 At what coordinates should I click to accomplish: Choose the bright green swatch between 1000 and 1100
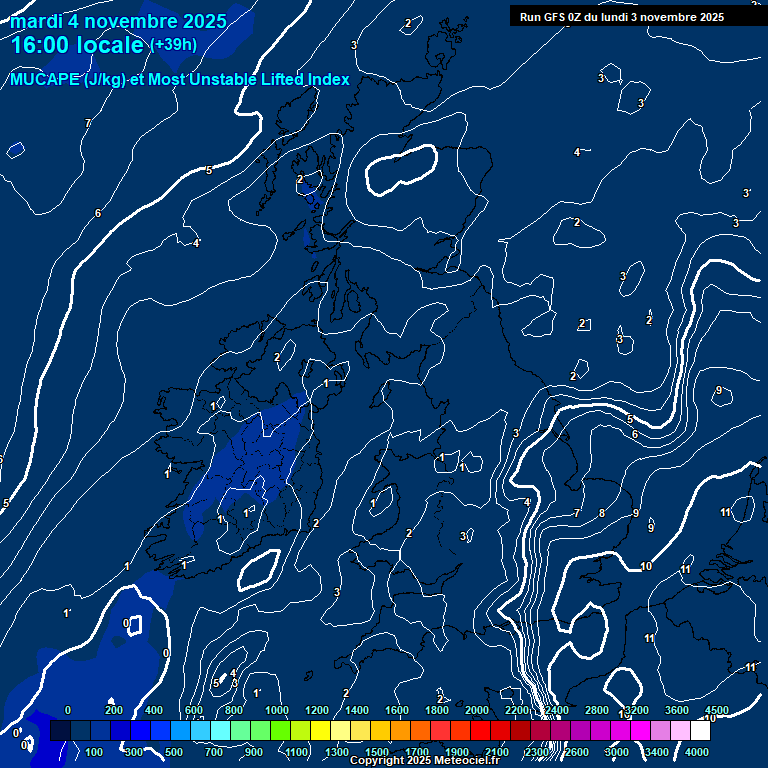pos(280,730)
